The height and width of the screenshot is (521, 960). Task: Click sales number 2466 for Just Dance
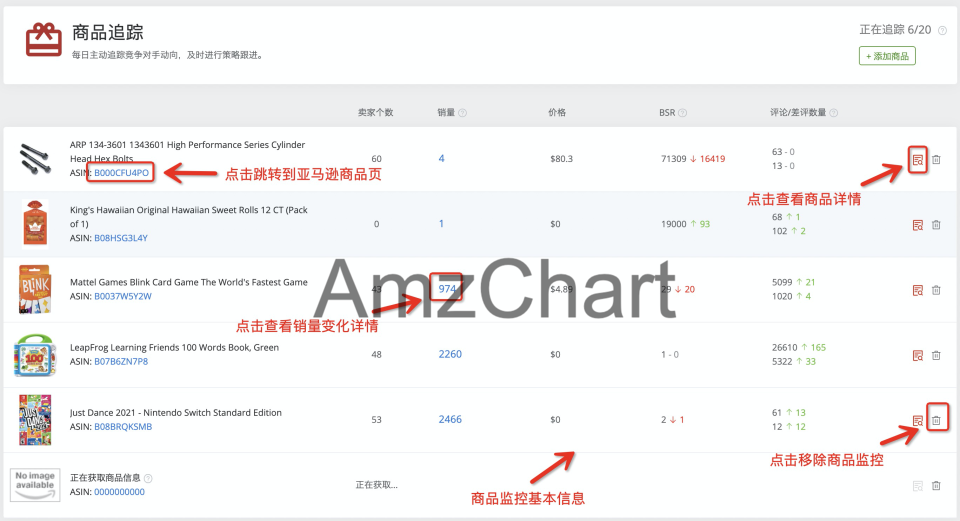[450, 419]
